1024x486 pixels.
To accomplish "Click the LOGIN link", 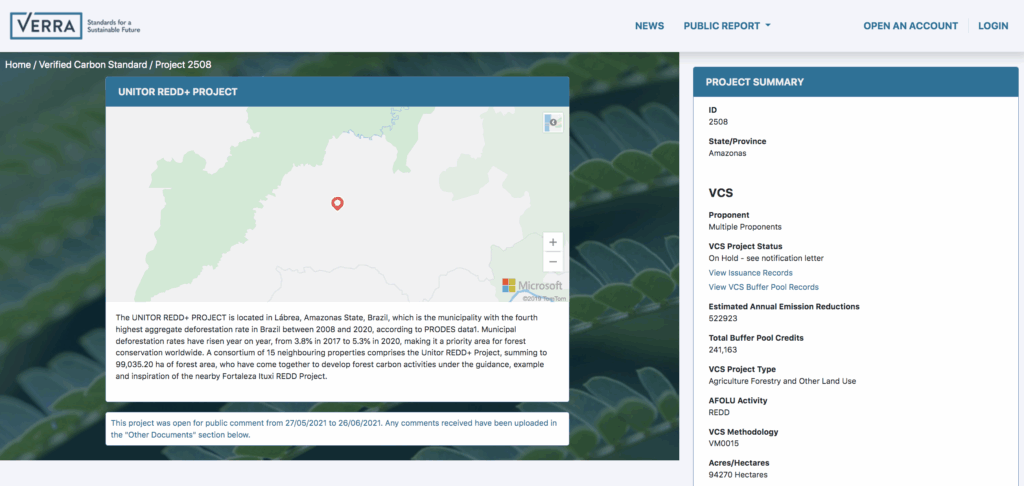I will click(x=993, y=26).
